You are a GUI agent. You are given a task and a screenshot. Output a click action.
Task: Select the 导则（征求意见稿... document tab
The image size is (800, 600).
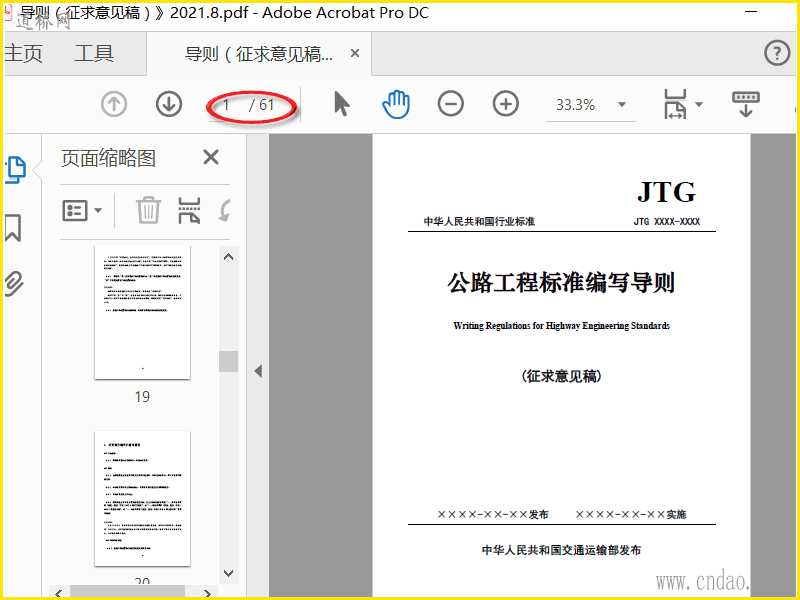(x=259, y=54)
